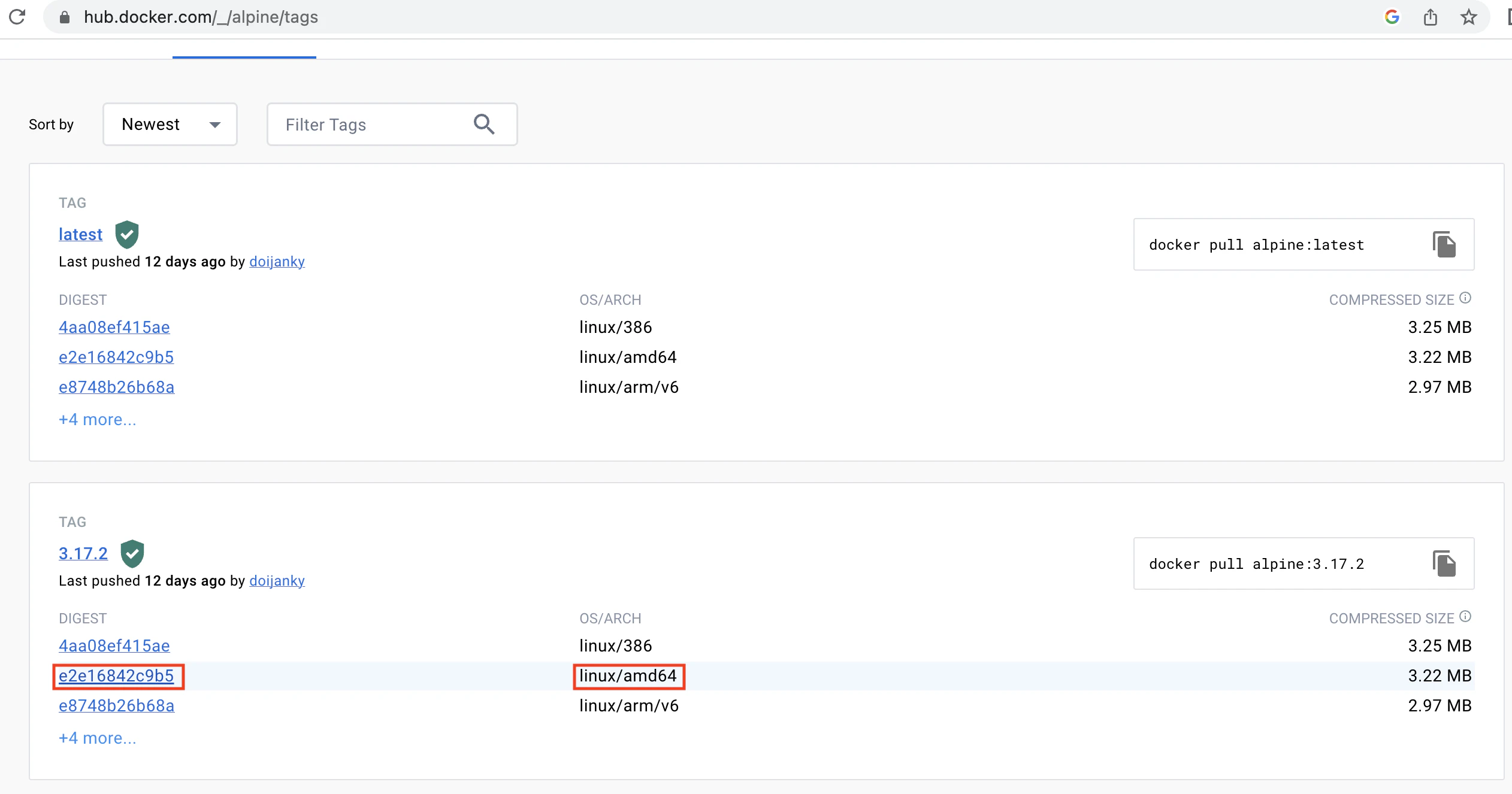Select the docker pull alpine:3.17.2 text
Screen dimensions: 1512x794
coord(1256,564)
